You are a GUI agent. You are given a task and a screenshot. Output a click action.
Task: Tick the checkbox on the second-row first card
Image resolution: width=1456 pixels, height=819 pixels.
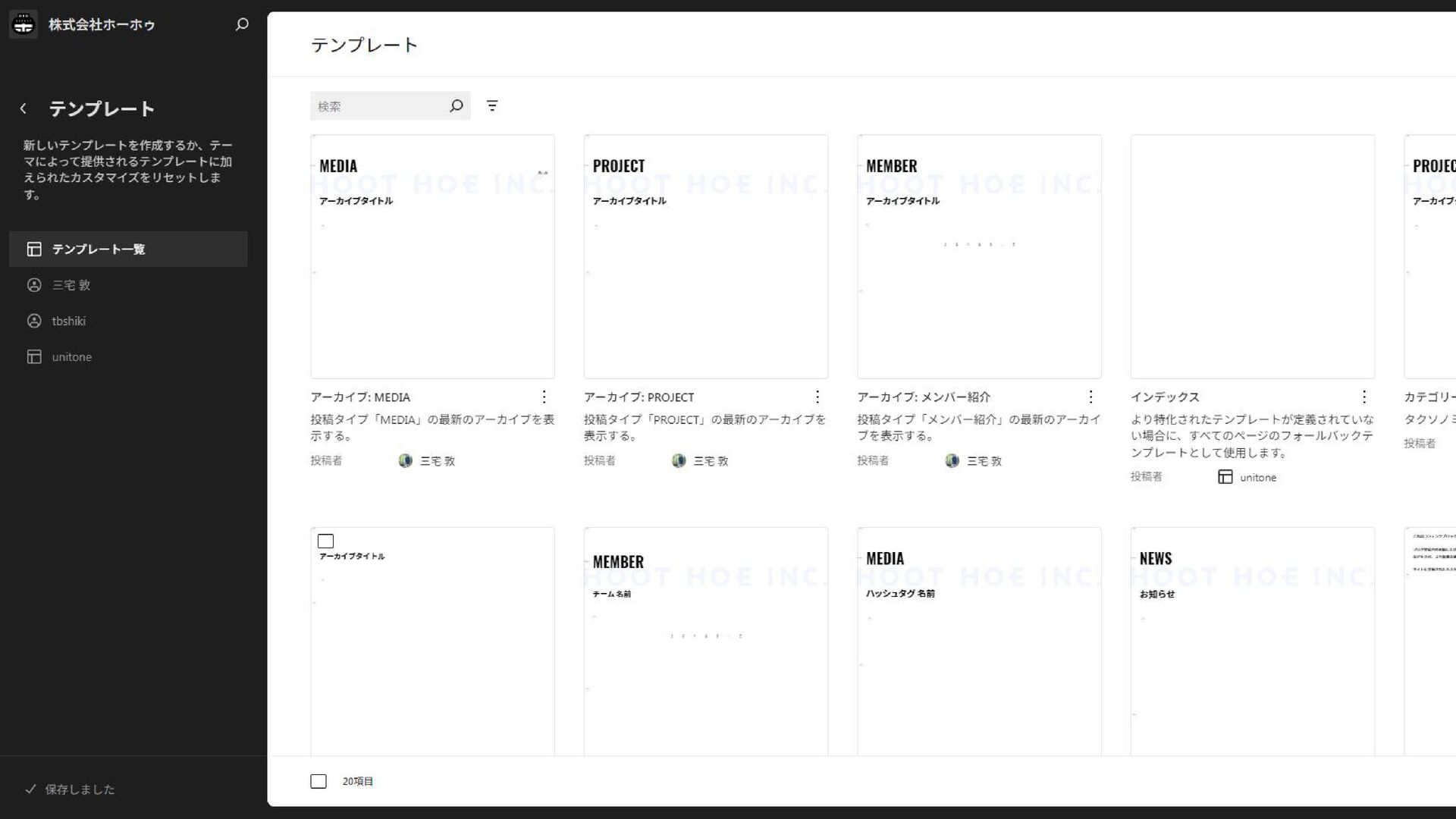point(325,541)
